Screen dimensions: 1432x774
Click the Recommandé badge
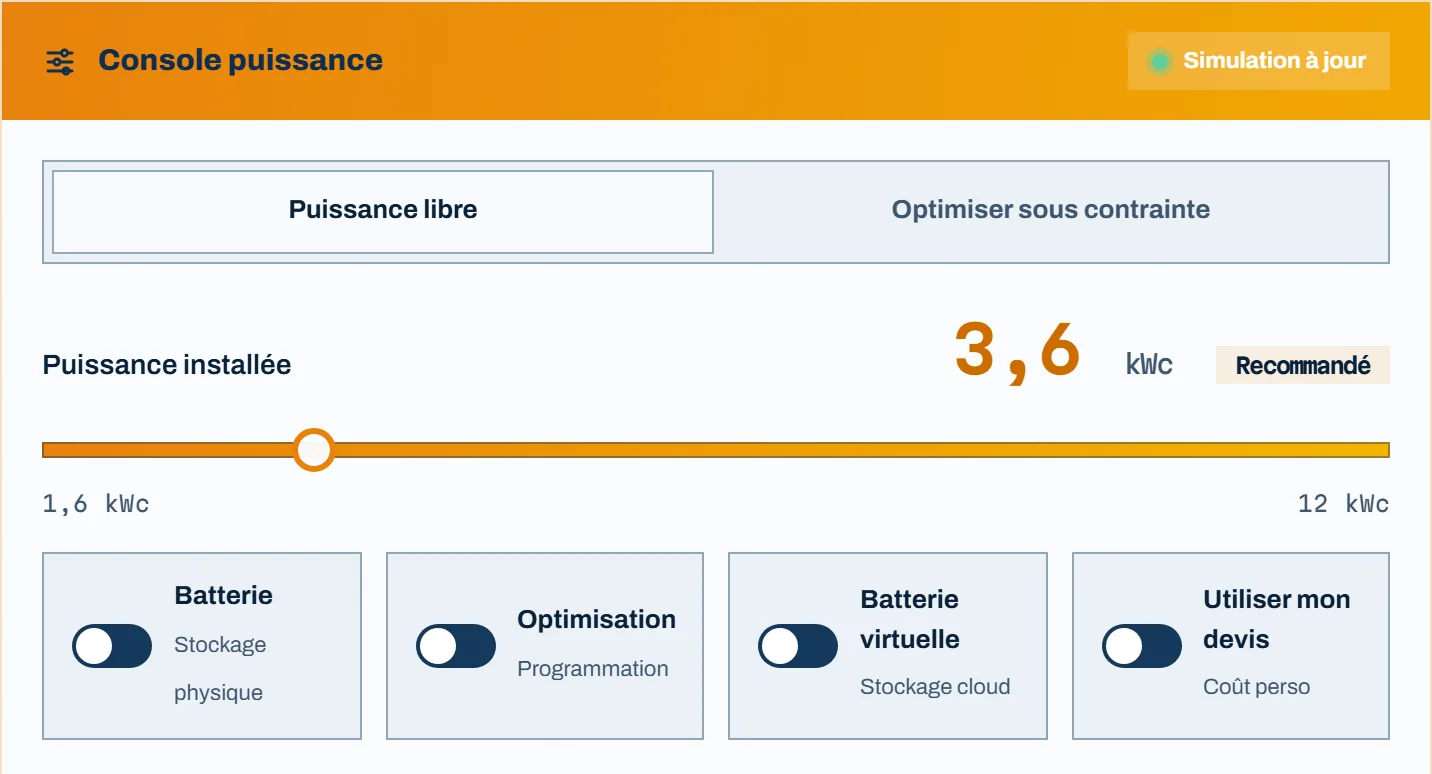coord(1303,365)
